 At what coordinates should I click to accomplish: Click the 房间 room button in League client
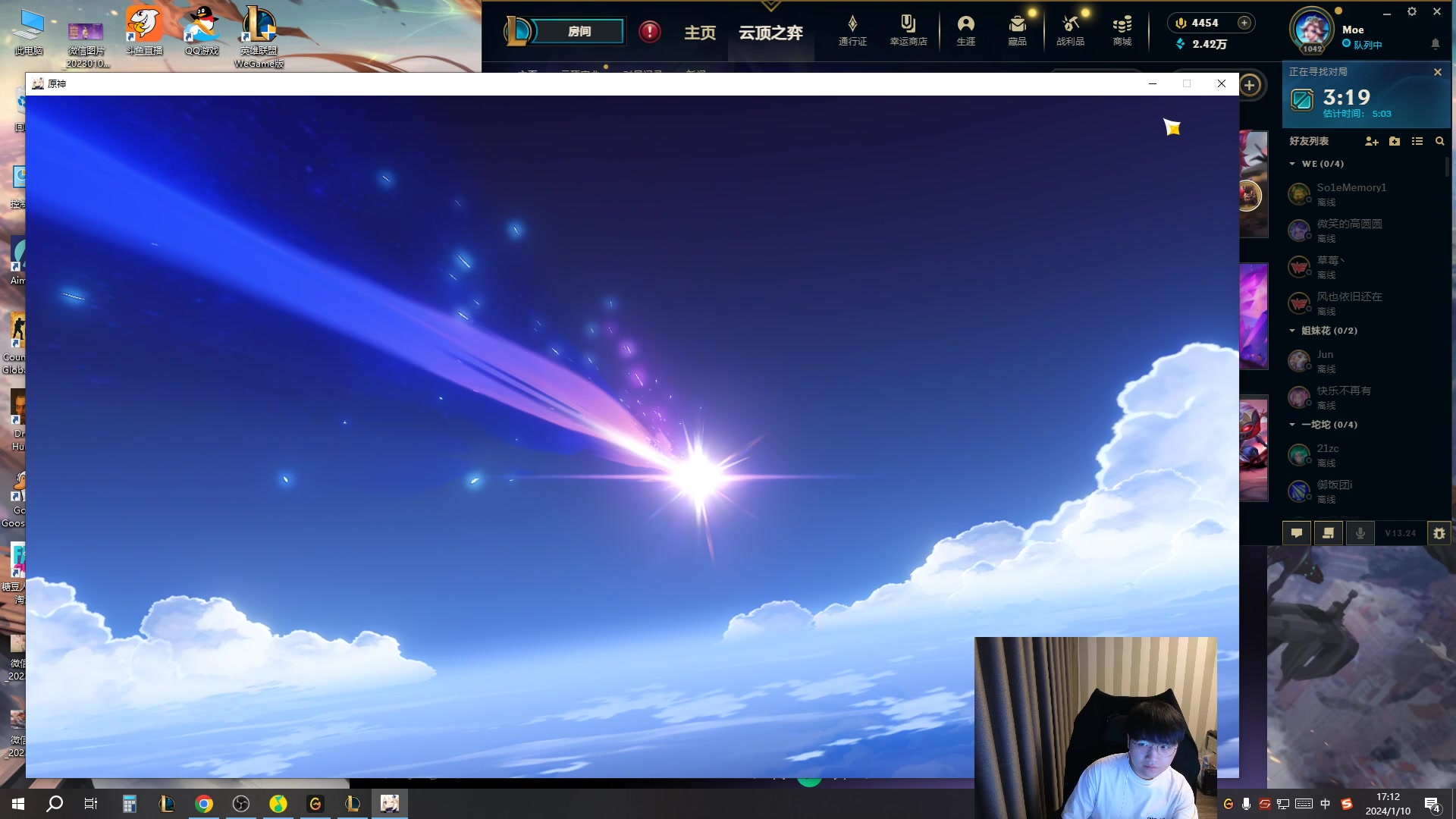point(579,31)
